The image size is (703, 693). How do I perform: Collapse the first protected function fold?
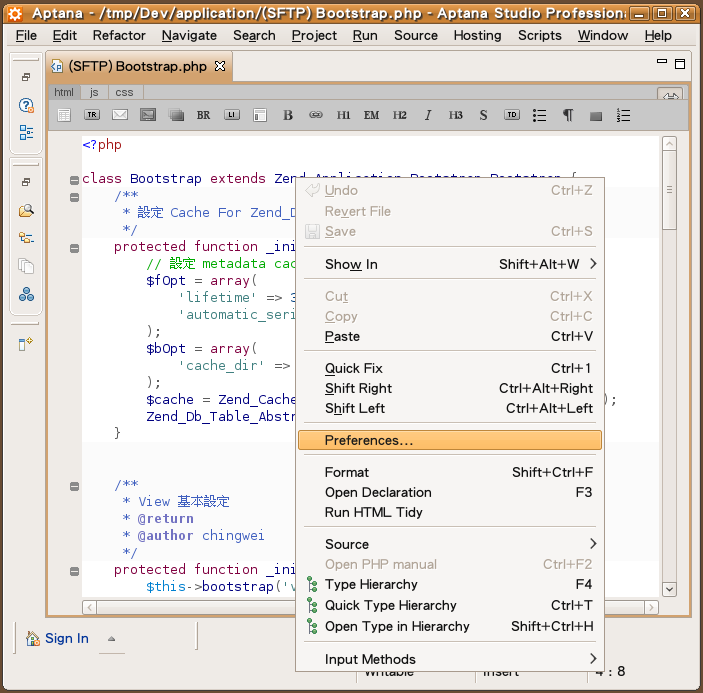74,248
